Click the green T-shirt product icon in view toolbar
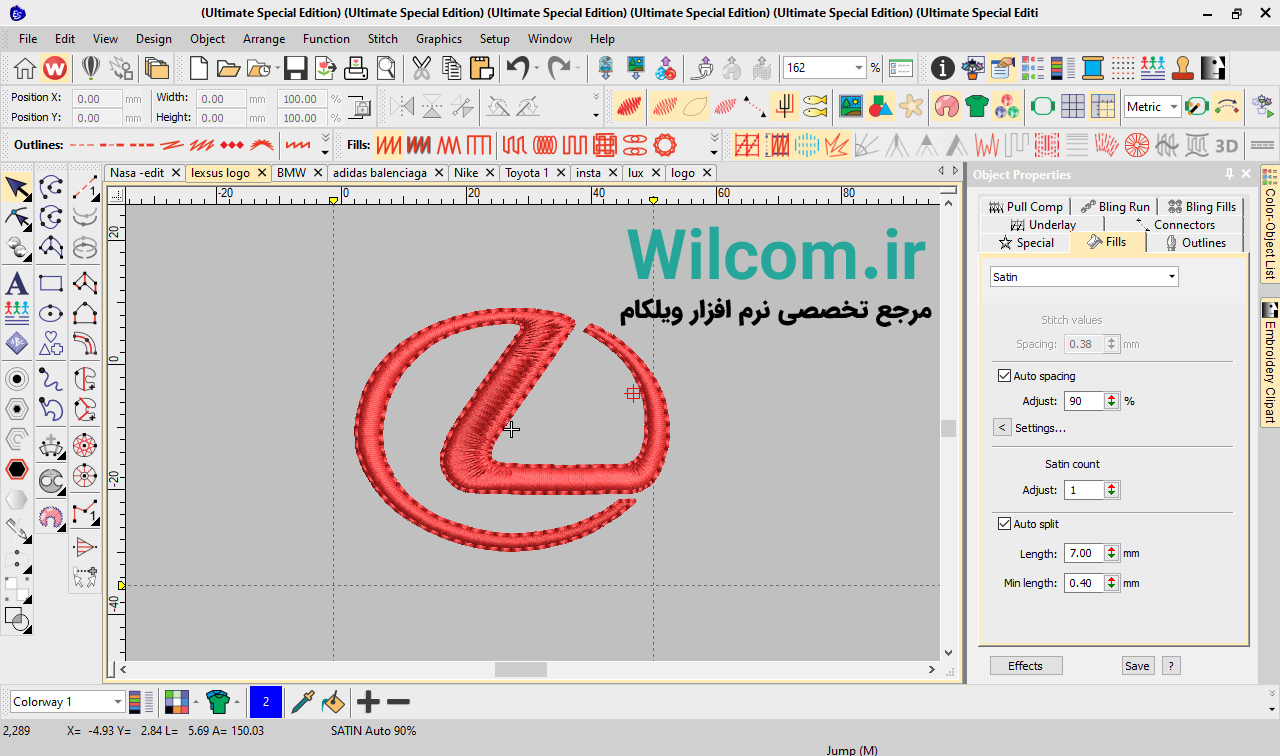This screenshot has height=756, width=1280. [977, 106]
